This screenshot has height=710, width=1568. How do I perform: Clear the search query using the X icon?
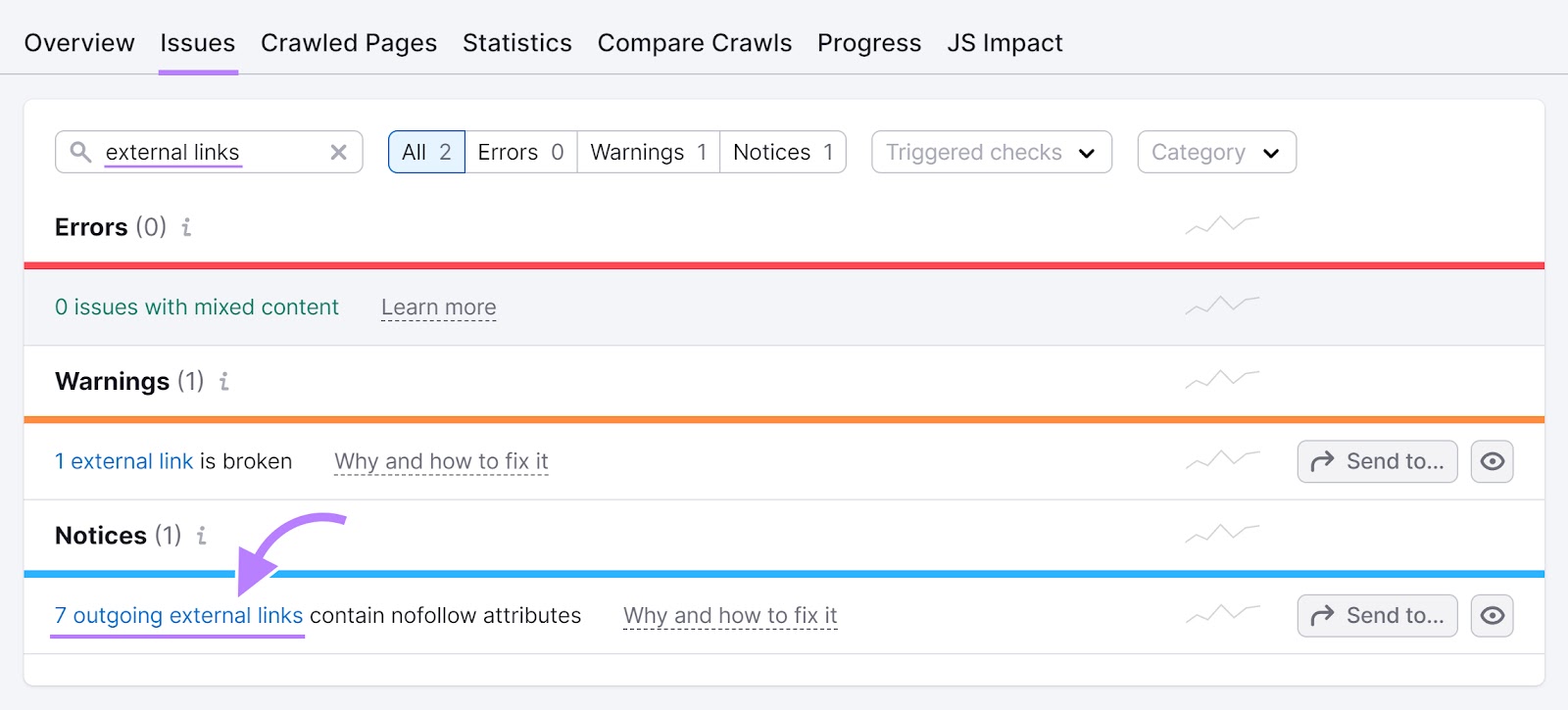pyautogui.click(x=338, y=152)
